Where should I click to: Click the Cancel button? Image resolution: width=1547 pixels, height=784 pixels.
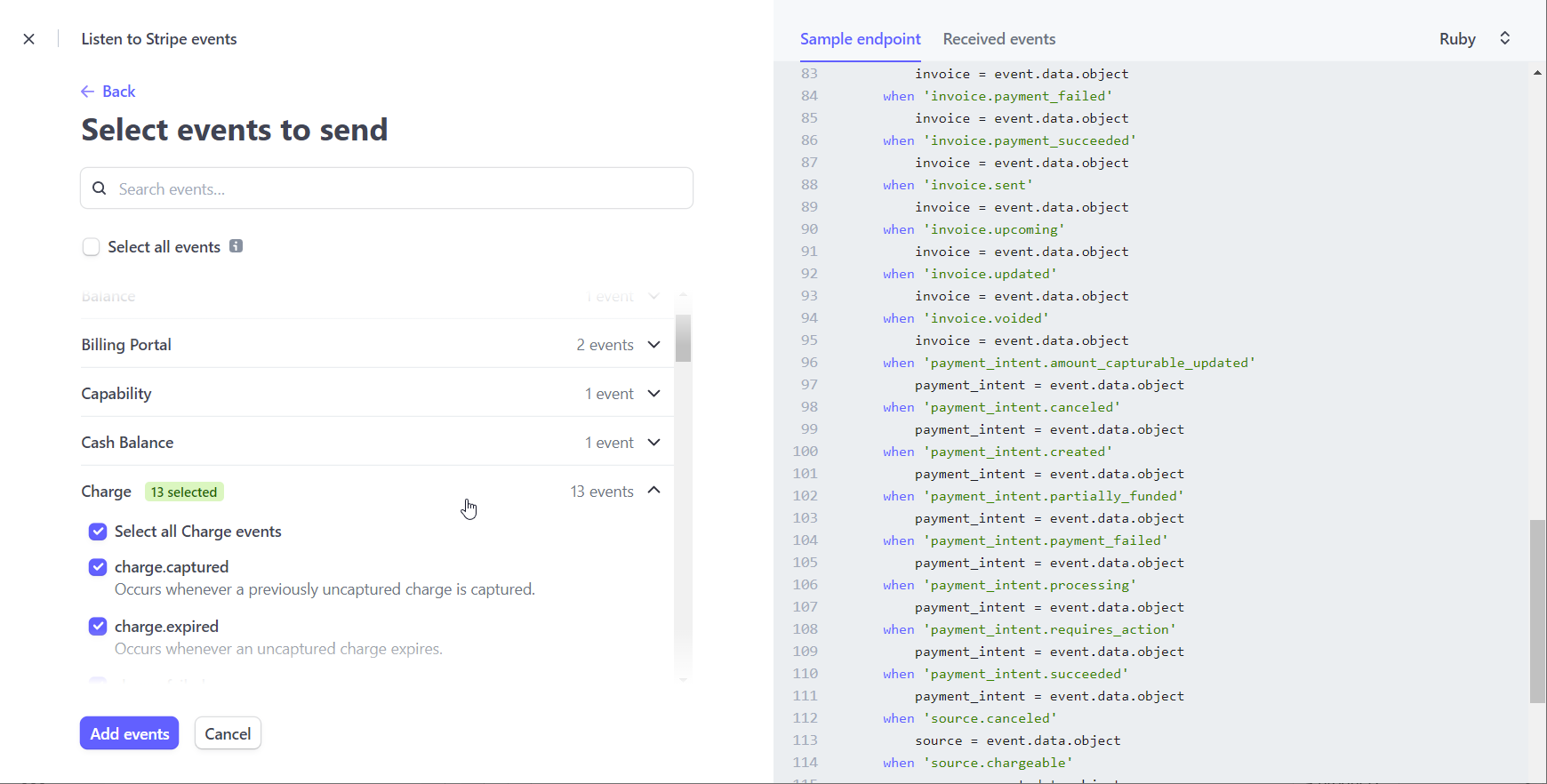coord(228,733)
